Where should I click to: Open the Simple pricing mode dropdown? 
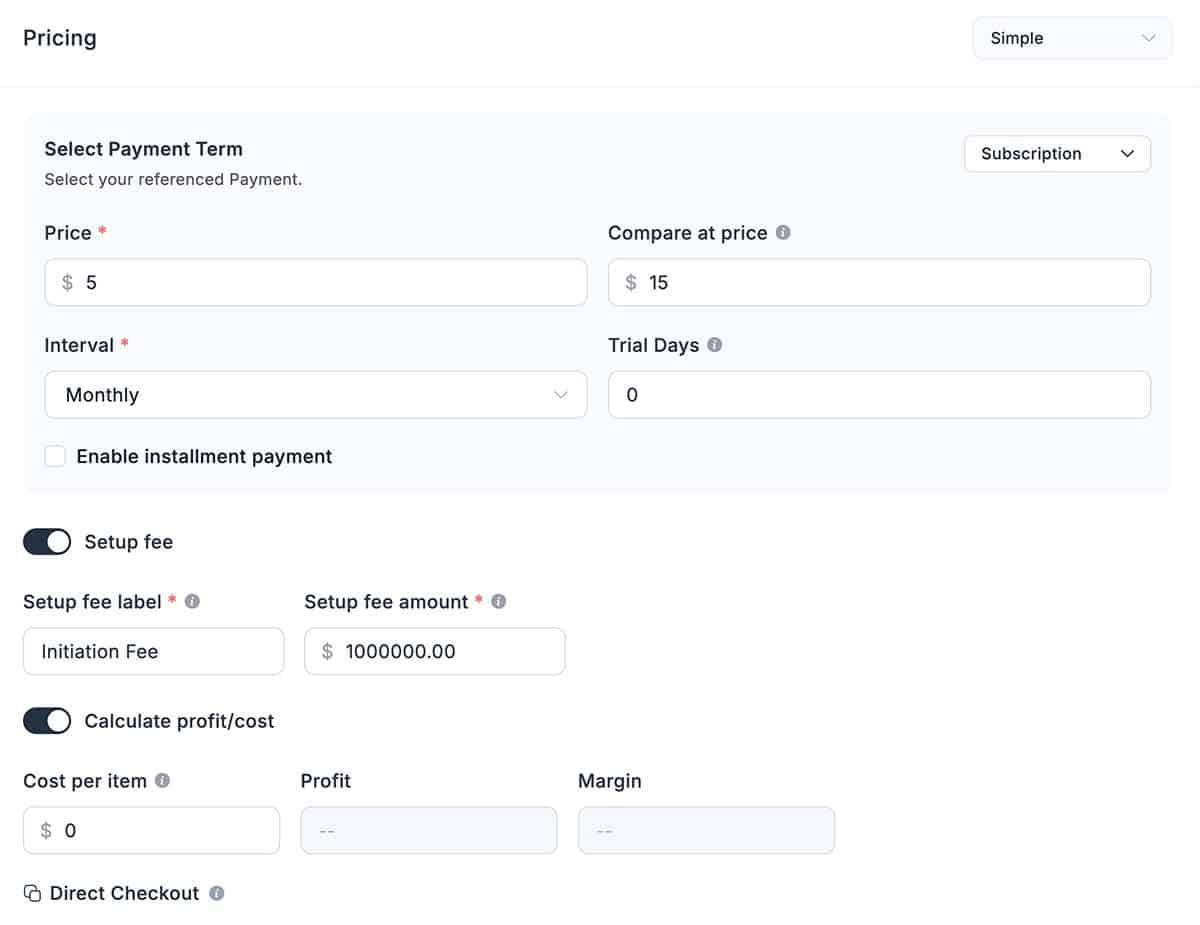1072,38
